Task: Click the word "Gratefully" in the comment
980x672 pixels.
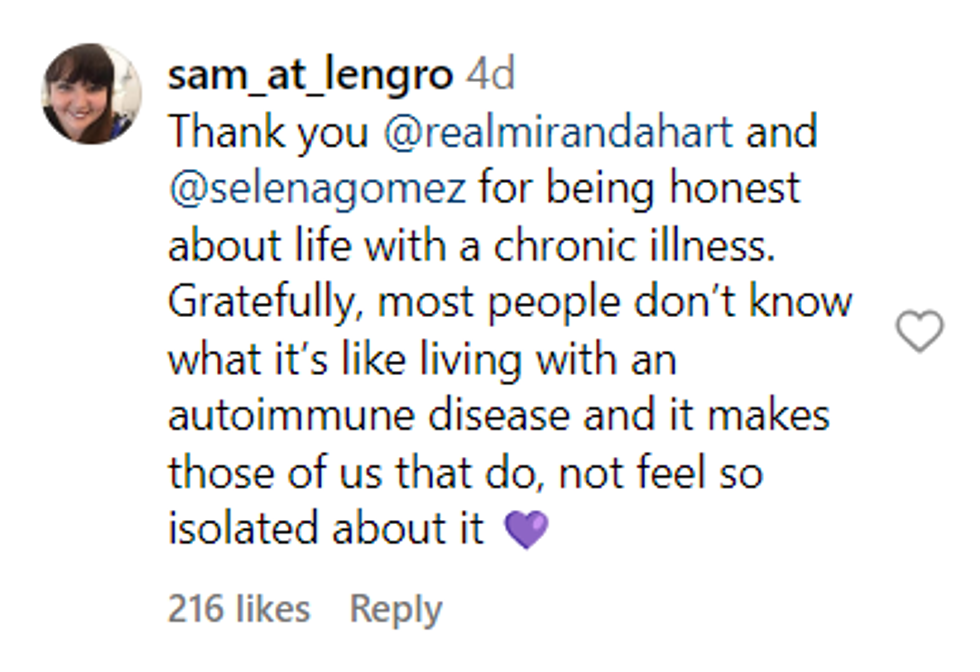Action: (259, 303)
